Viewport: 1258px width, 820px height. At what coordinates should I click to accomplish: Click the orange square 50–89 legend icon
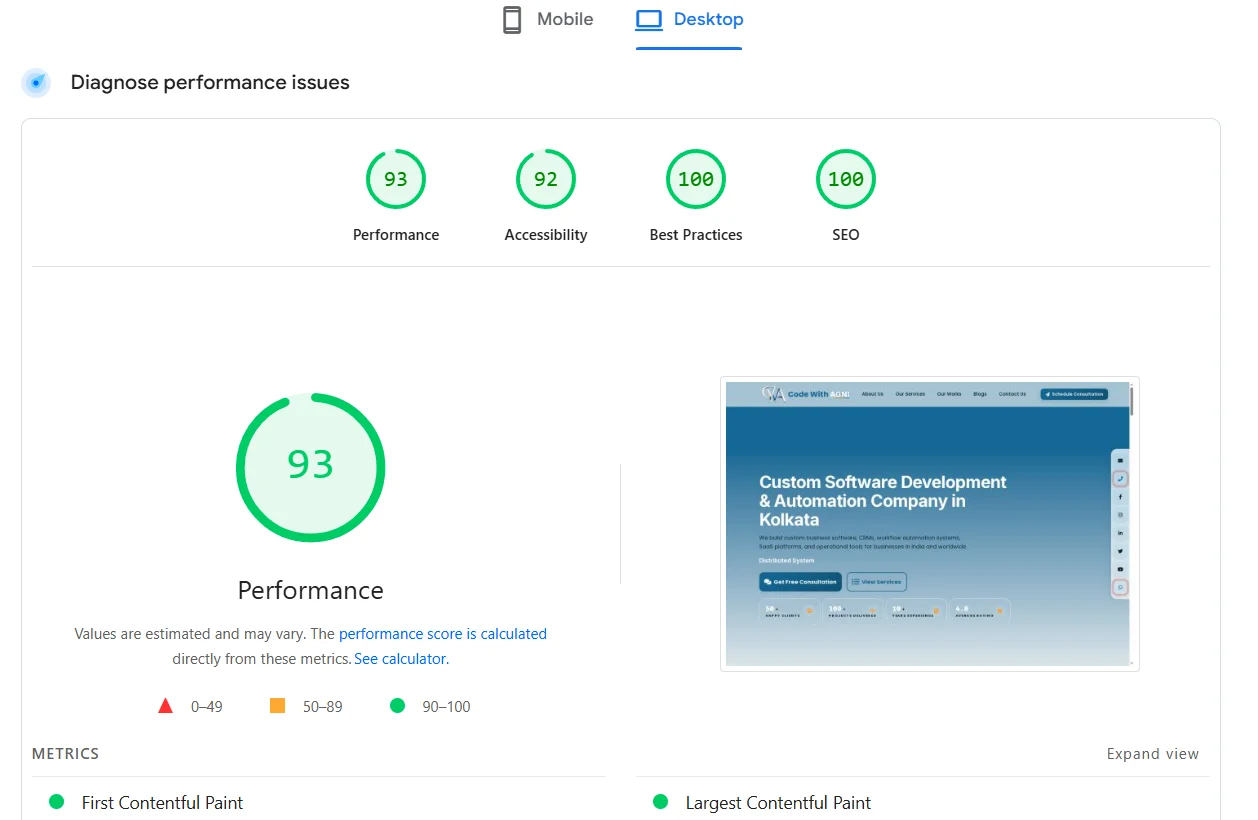pos(278,706)
